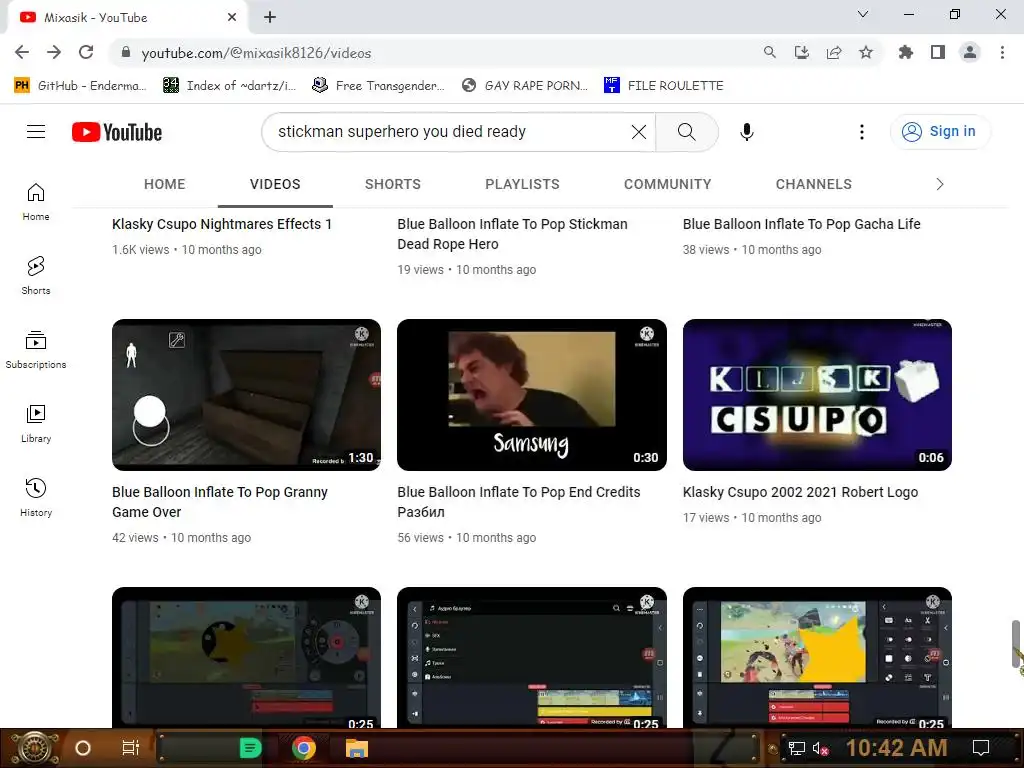Screen dimensions: 1024x768
Task: Open the Chrome side panel icon
Action: 938,52
